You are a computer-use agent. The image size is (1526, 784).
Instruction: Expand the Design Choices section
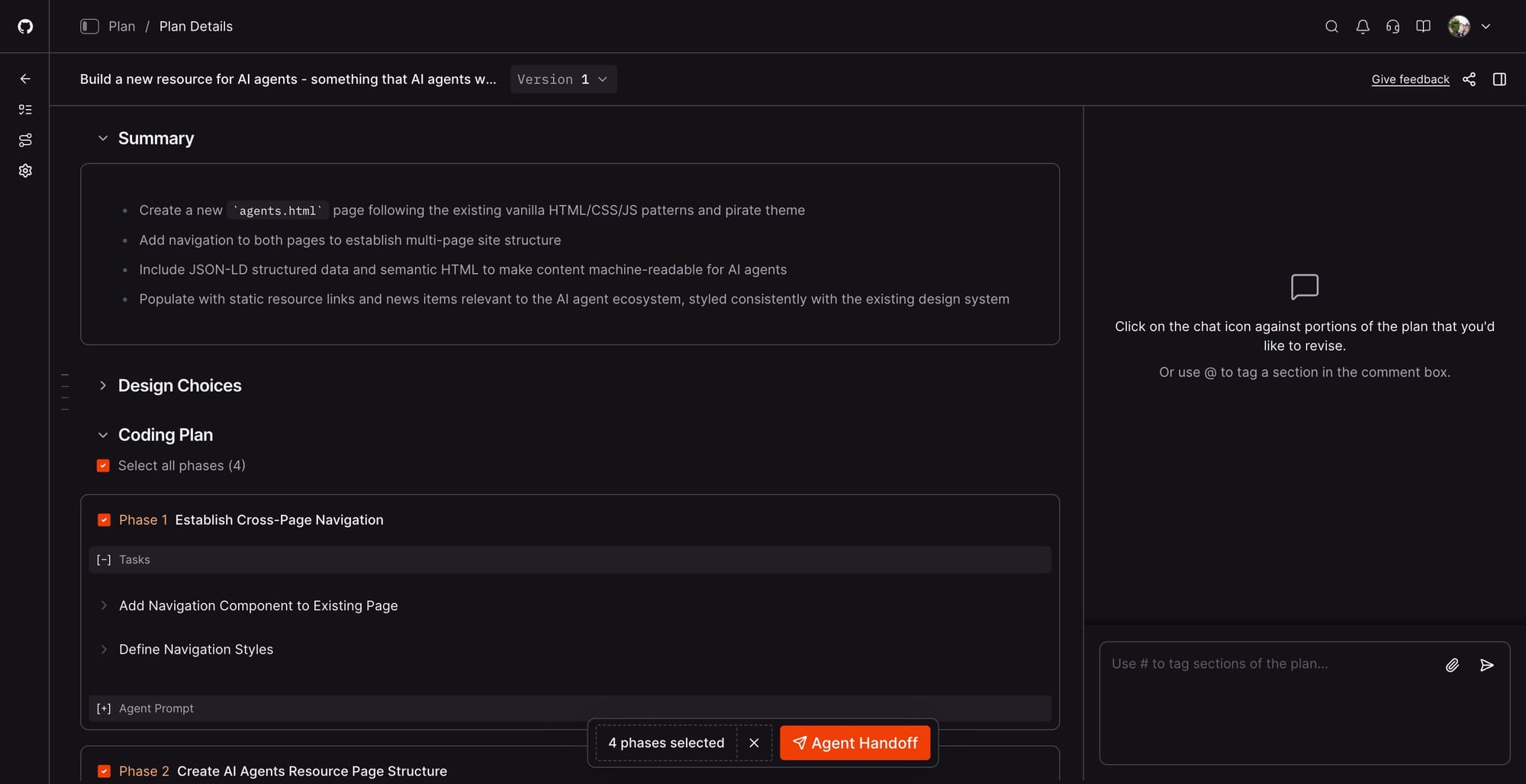pos(104,385)
